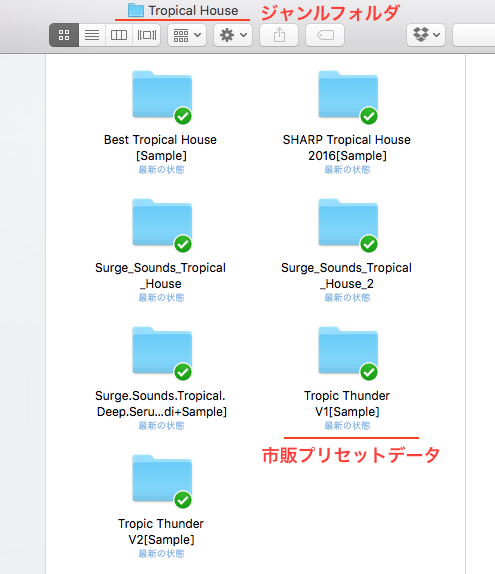Switch Finder to icon view

tap(64, 35)
